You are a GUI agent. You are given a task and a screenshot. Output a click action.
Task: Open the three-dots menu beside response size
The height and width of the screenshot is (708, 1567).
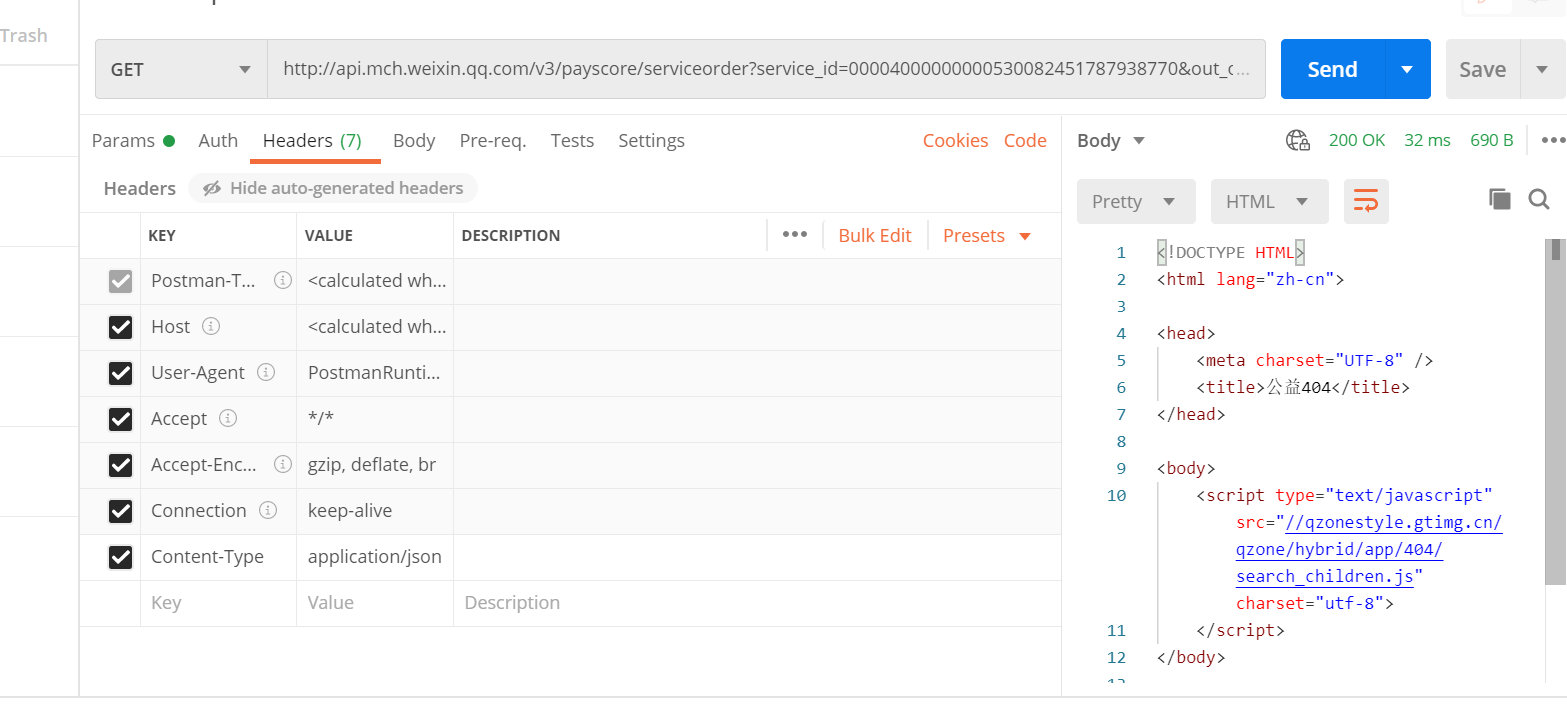1553,141
